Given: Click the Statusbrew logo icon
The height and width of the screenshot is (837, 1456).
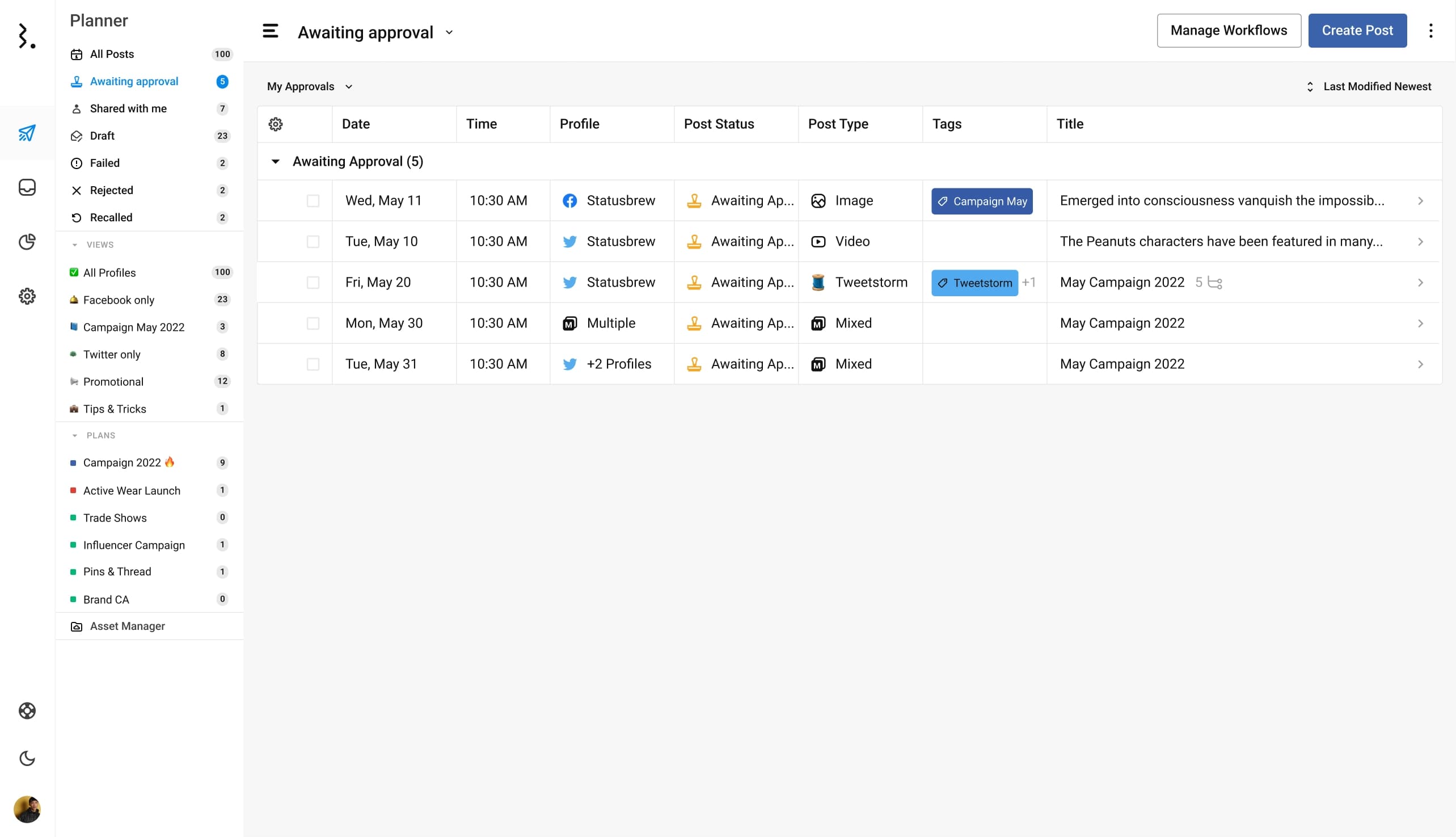Looking at the screenshot, I should coord(27,36).
